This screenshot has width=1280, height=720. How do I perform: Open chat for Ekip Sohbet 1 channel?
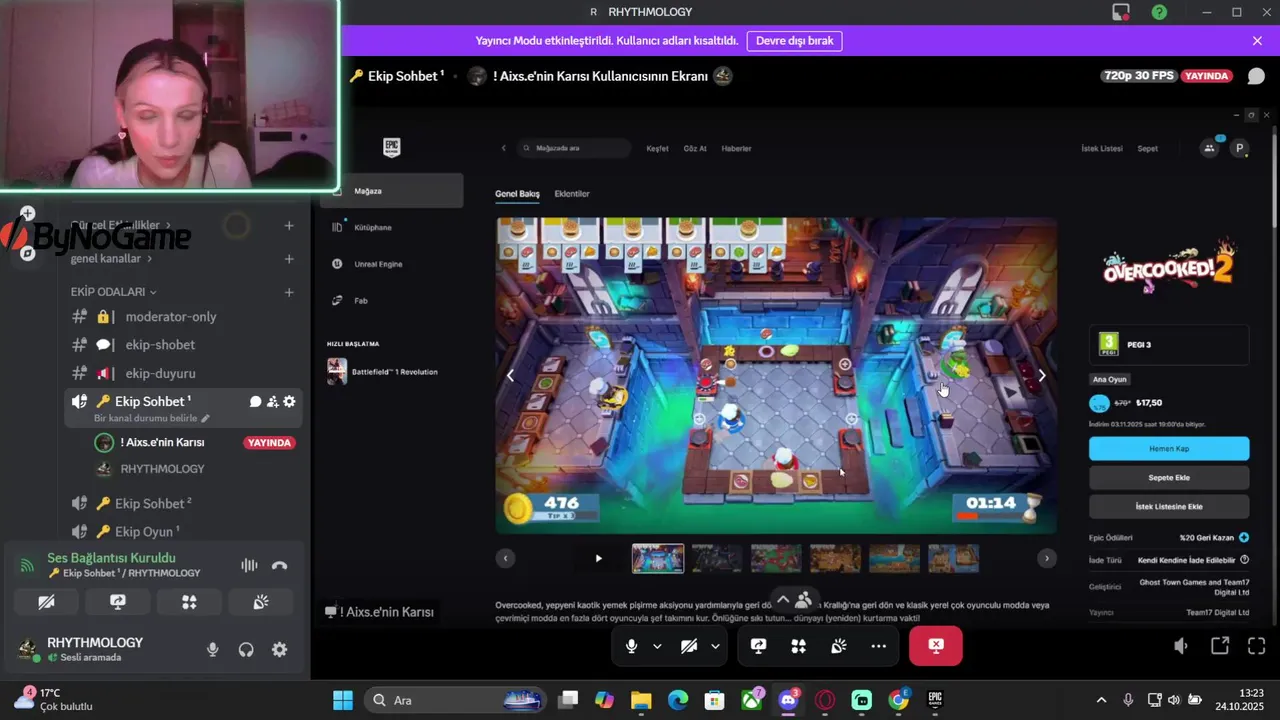point(255,401)
